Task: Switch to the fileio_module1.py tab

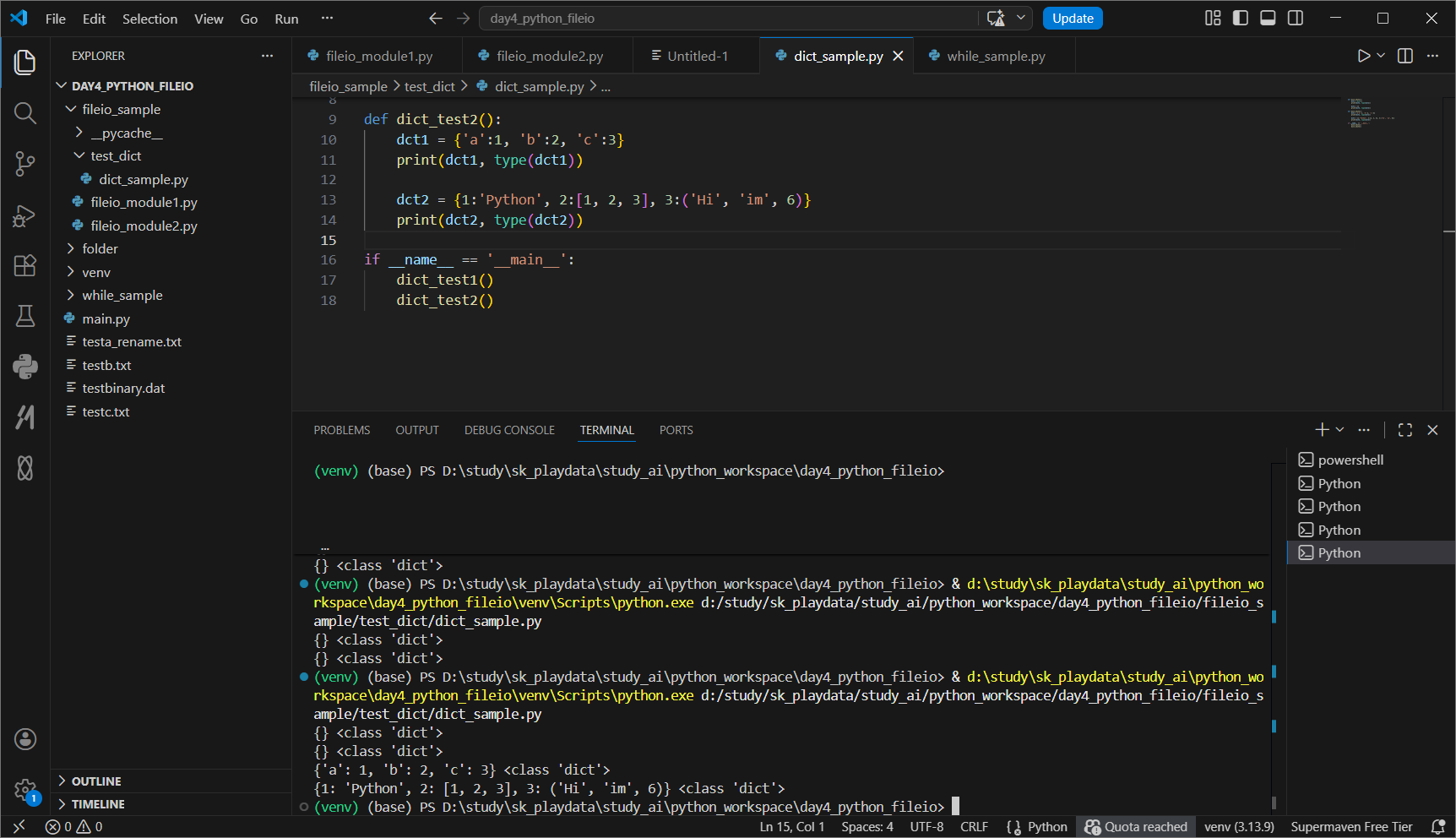Action: pyautogui.click(x=378, y=56)
